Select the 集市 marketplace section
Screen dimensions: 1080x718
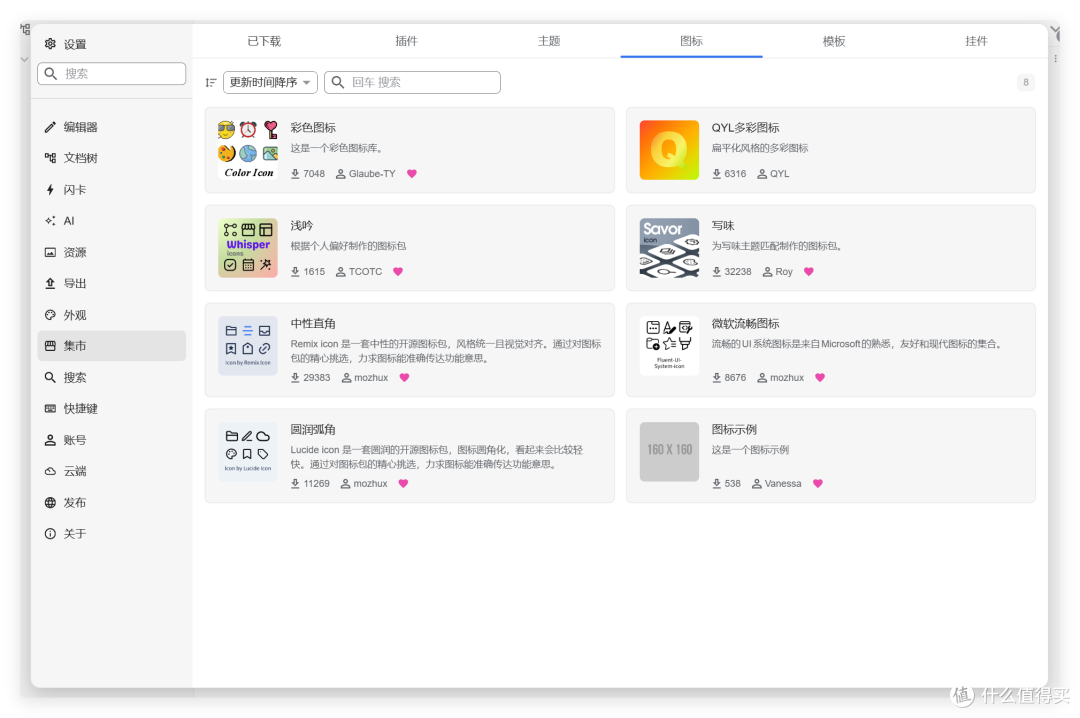coord(111,346)
